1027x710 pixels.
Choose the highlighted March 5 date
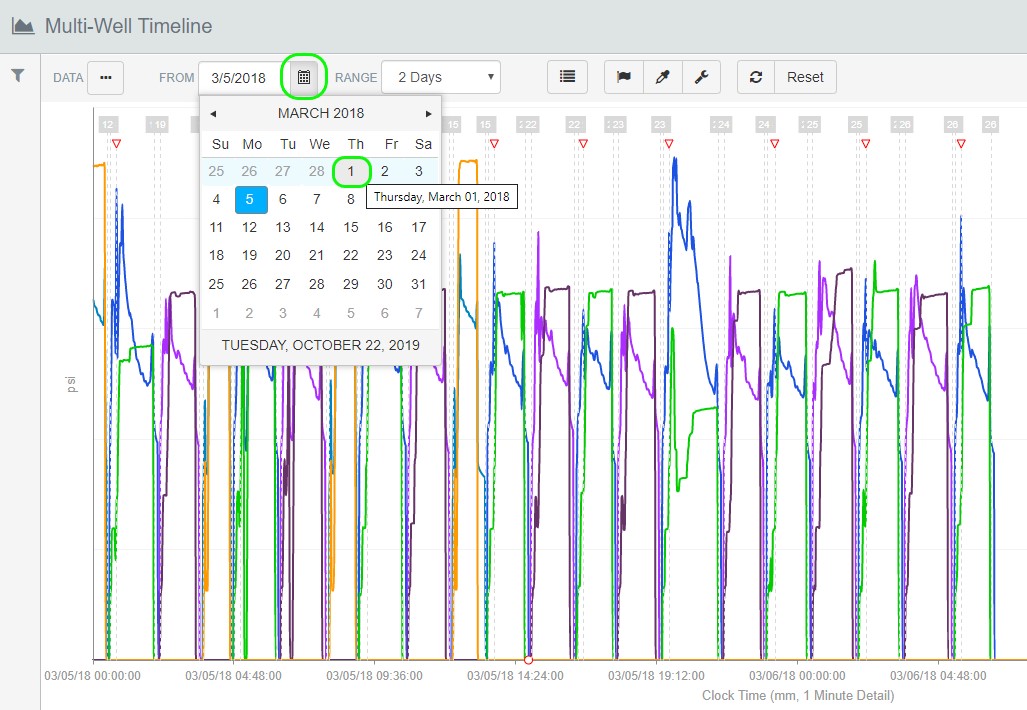(251, 199)
